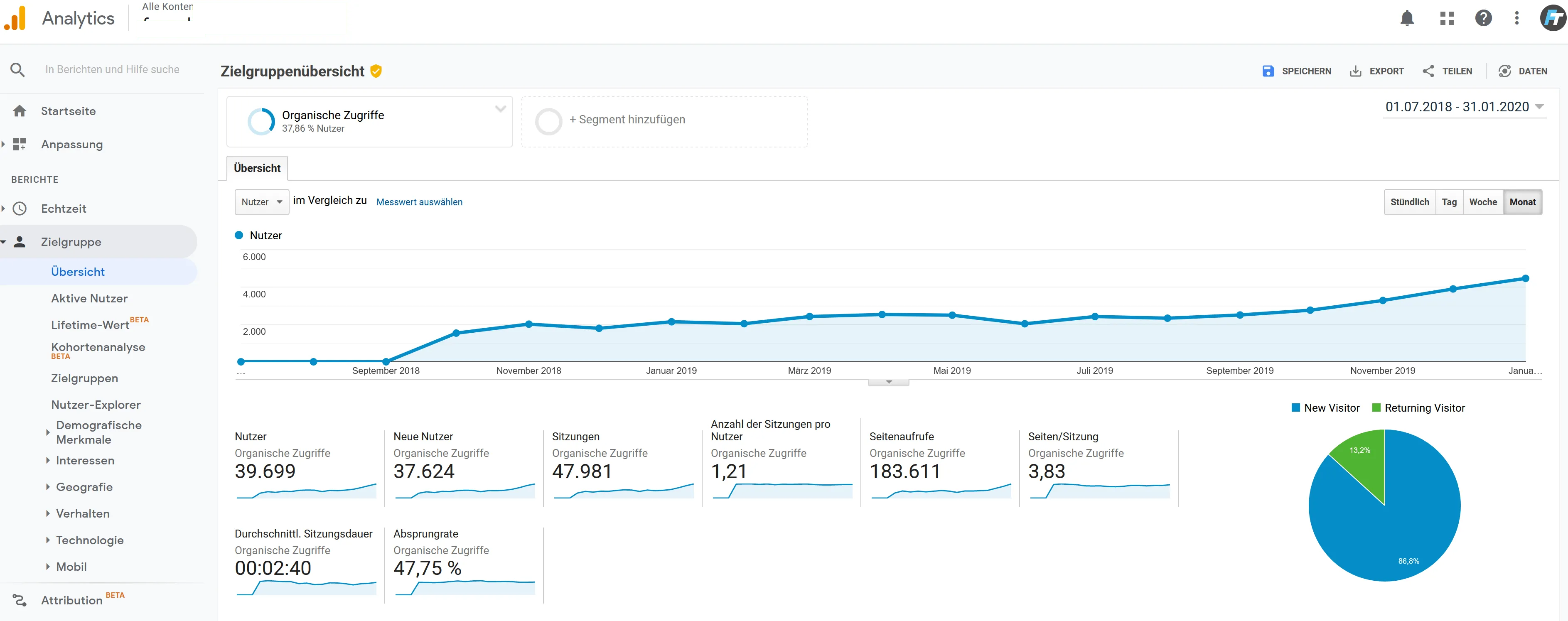Open the Google apps grid icon
Viewport: 1568px width, 621px height.
tap(1447, 18)
